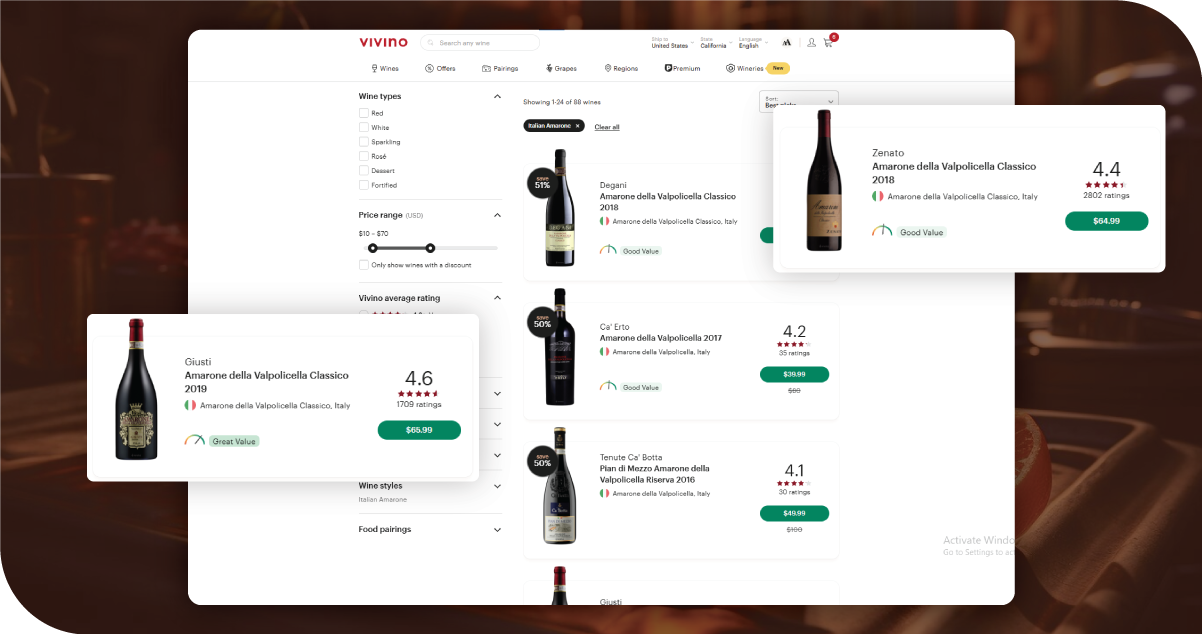Viewport: 1202px width, 634px height.
Task: Tick Only show wines with a discount
Action: click(364, 265)
